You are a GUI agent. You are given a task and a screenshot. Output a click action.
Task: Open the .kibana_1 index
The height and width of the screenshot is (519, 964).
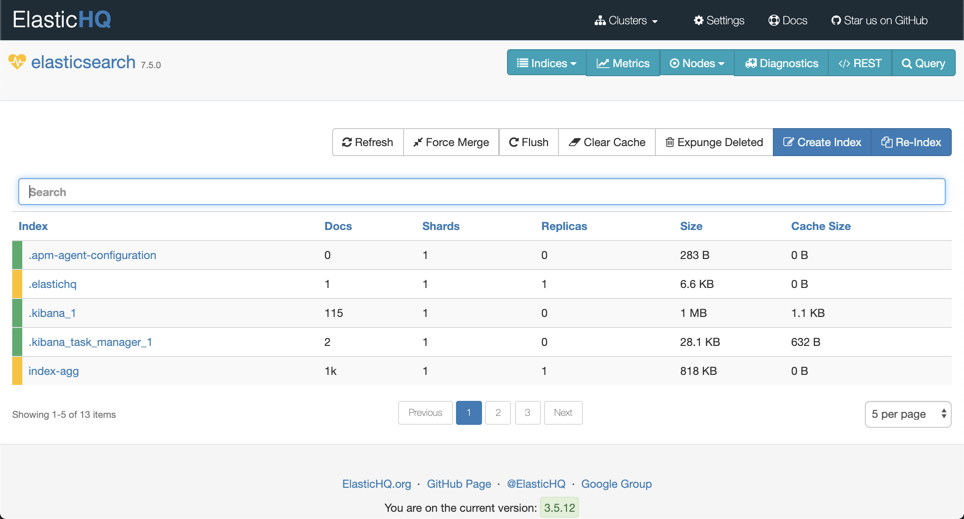52,313
